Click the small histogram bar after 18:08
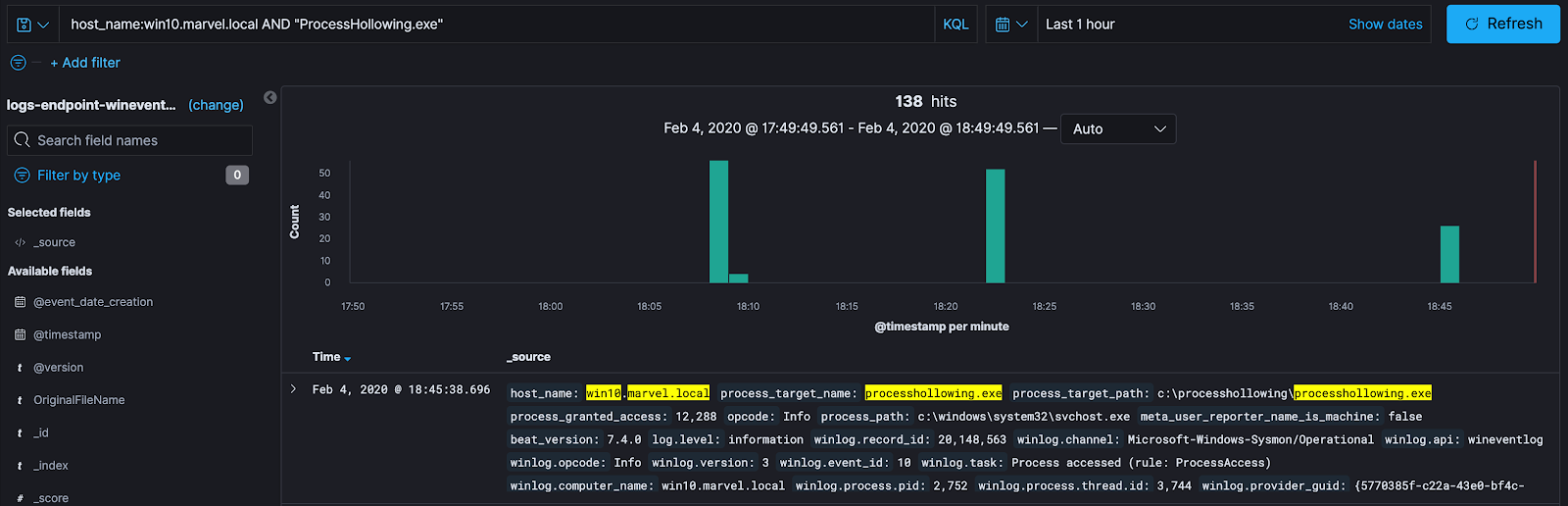 click(x=739, y=278)
